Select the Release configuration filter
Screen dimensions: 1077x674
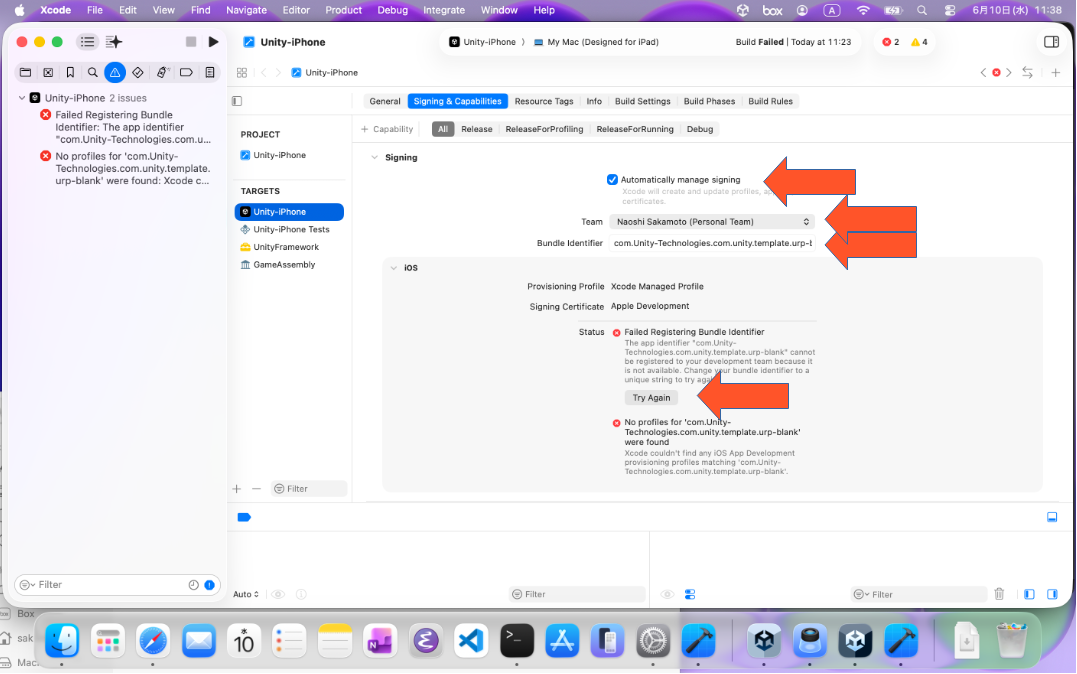(x=477, y=129)
